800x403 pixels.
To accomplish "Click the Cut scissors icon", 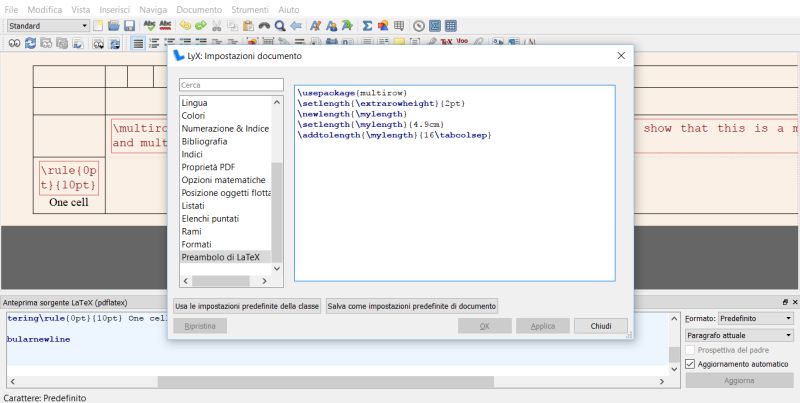I will (216, 26).
